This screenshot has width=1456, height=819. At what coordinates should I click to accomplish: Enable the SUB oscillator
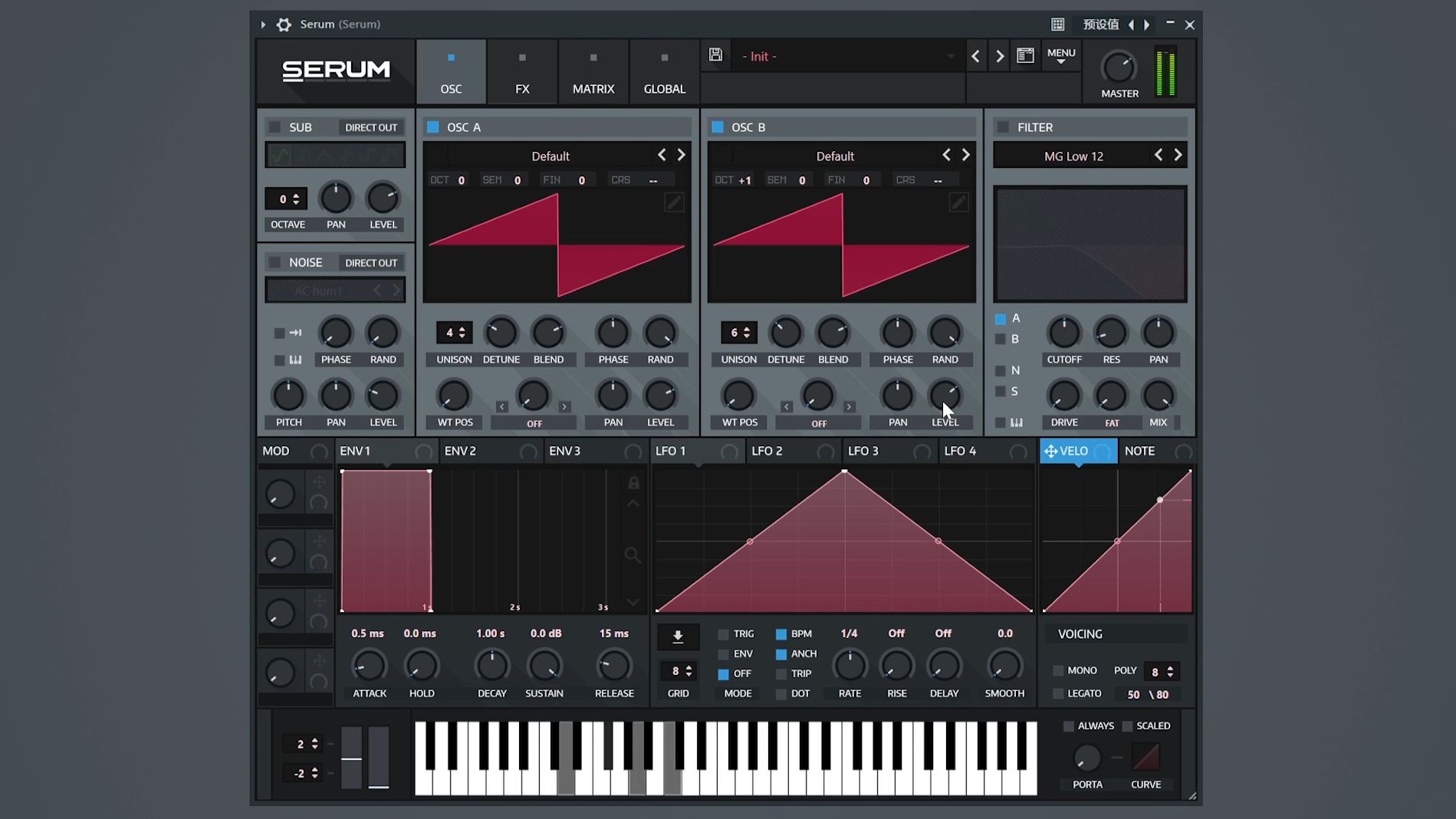pyautogui.click(x=274, y=127)
